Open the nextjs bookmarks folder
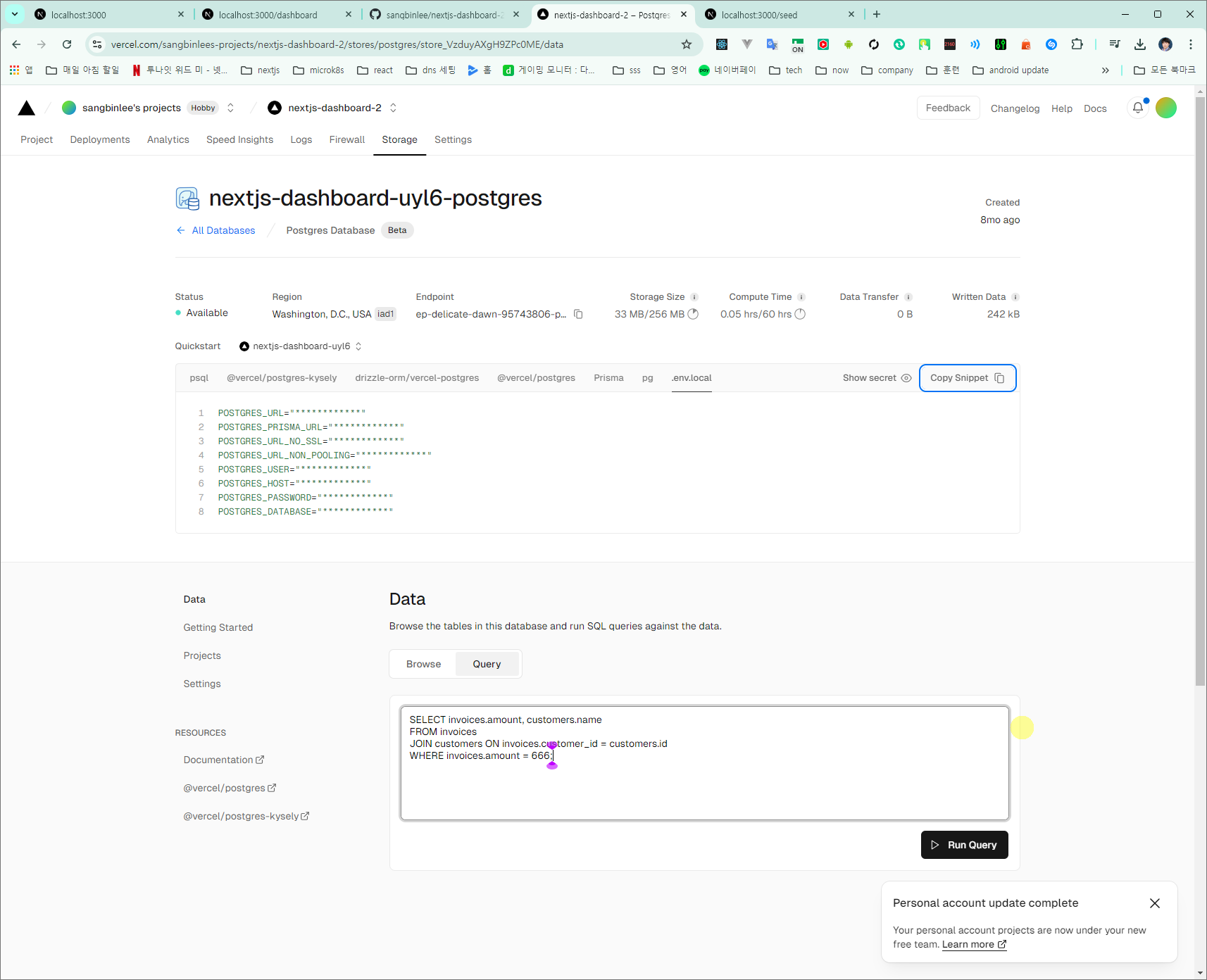 [x=261, y=70]
